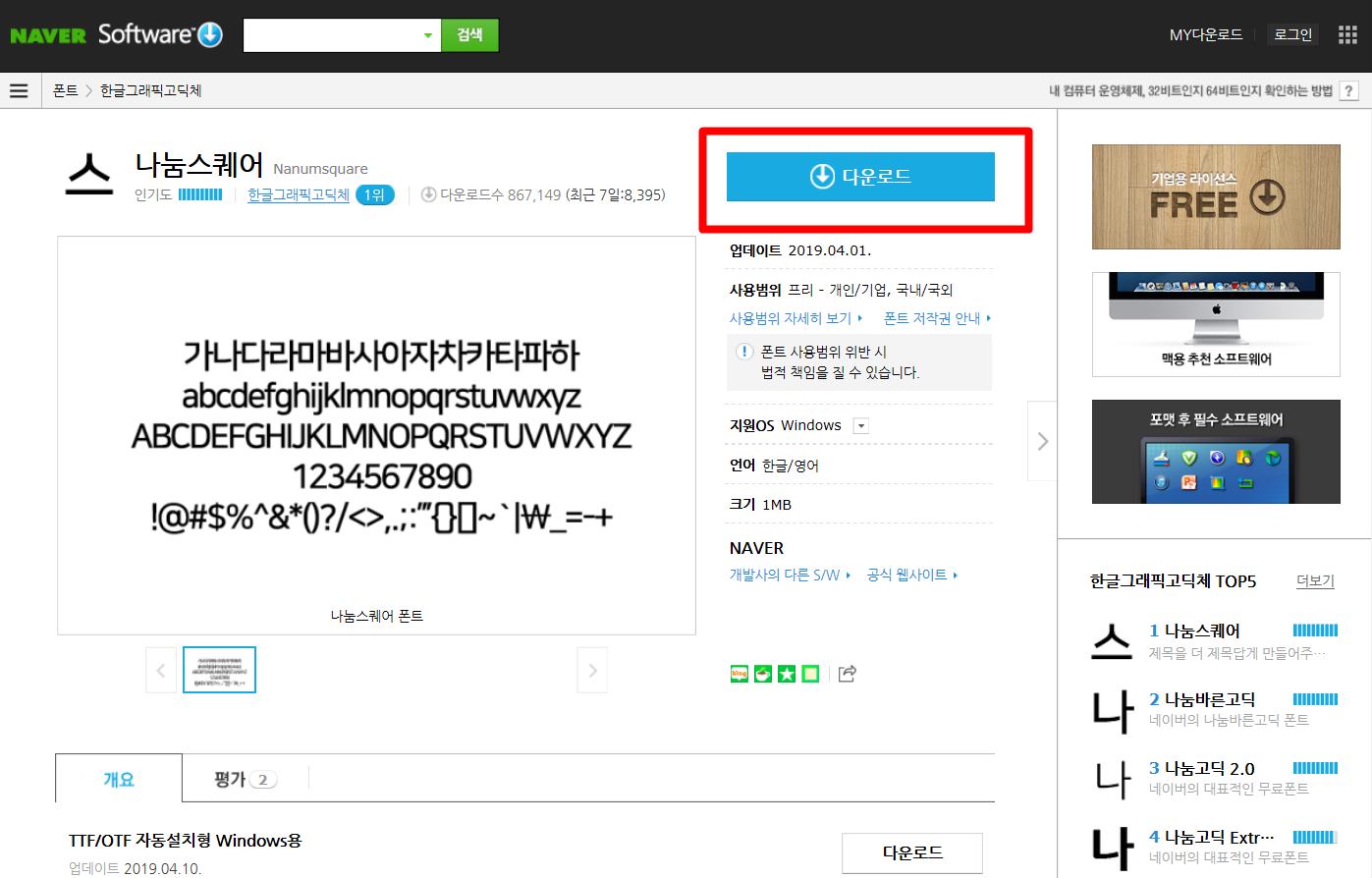1372x878 pixels.
Task: Open 개발사의 다른 S/W link
Action: pos(790,575)
